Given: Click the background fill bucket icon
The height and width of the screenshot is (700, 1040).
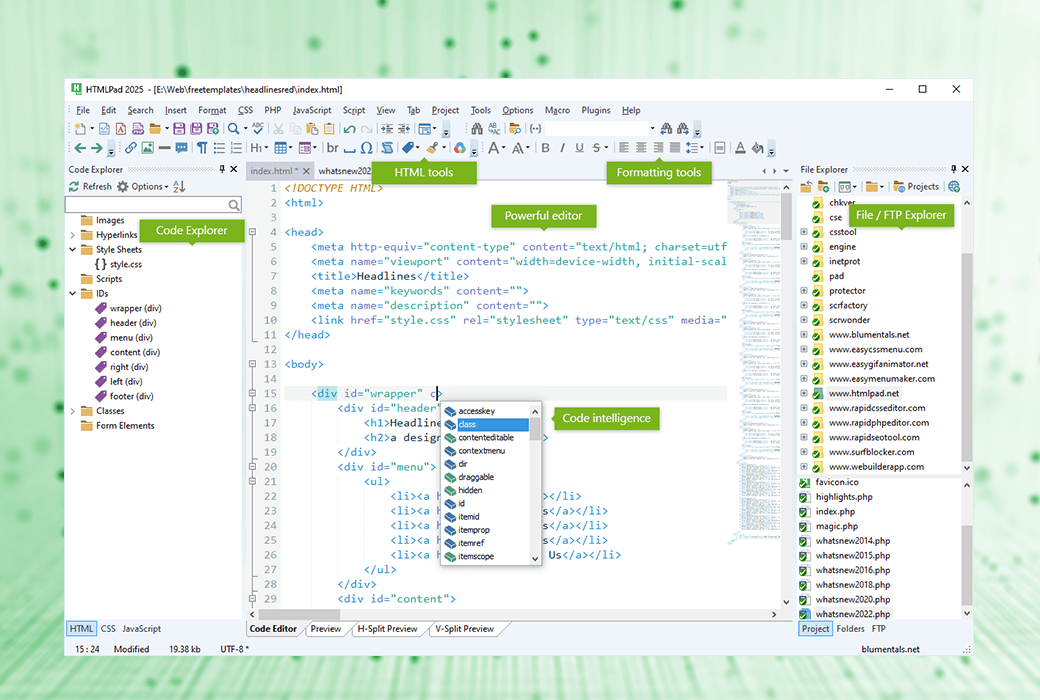Looking at the screenshot, I should pyautogui.click(x=757, y=148).
